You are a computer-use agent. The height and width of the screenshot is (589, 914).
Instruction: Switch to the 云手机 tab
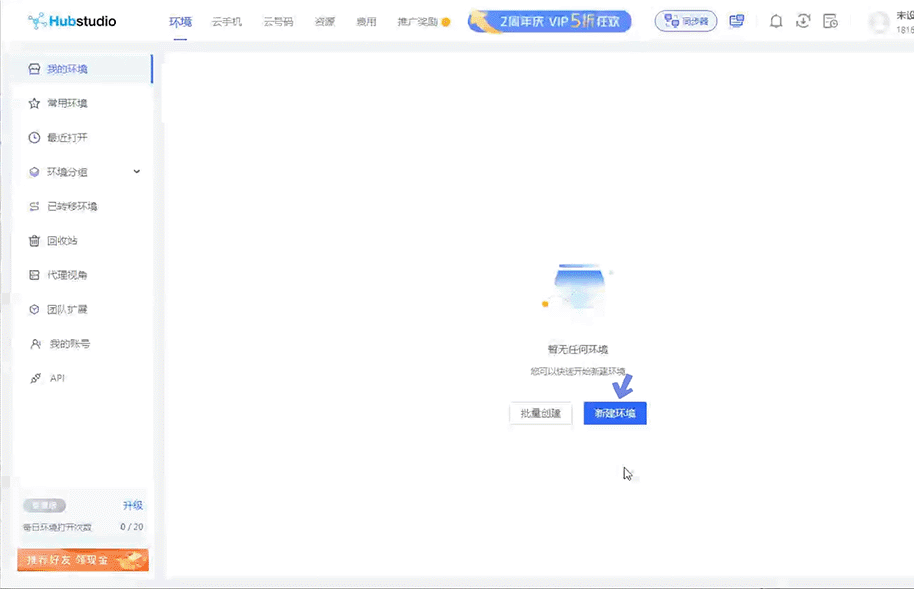click(227, 20)
